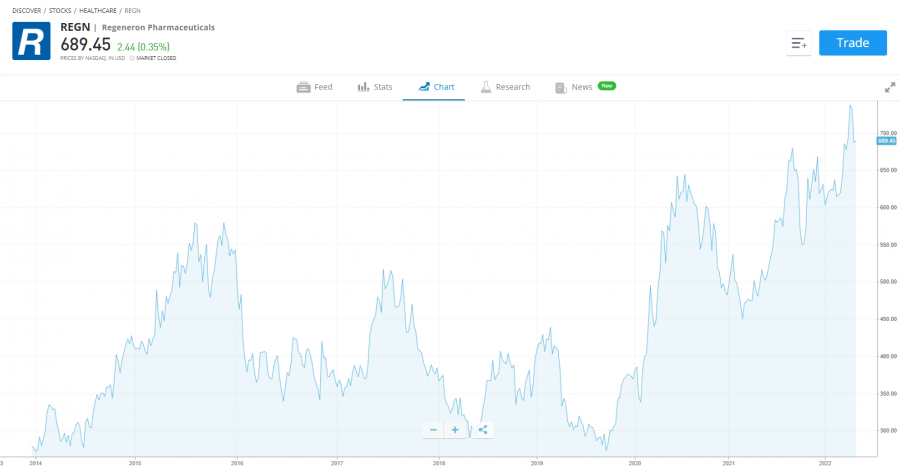Click the Feed tab newspaper icon
Screen dimensions: 900x469
tap(303, 87)
